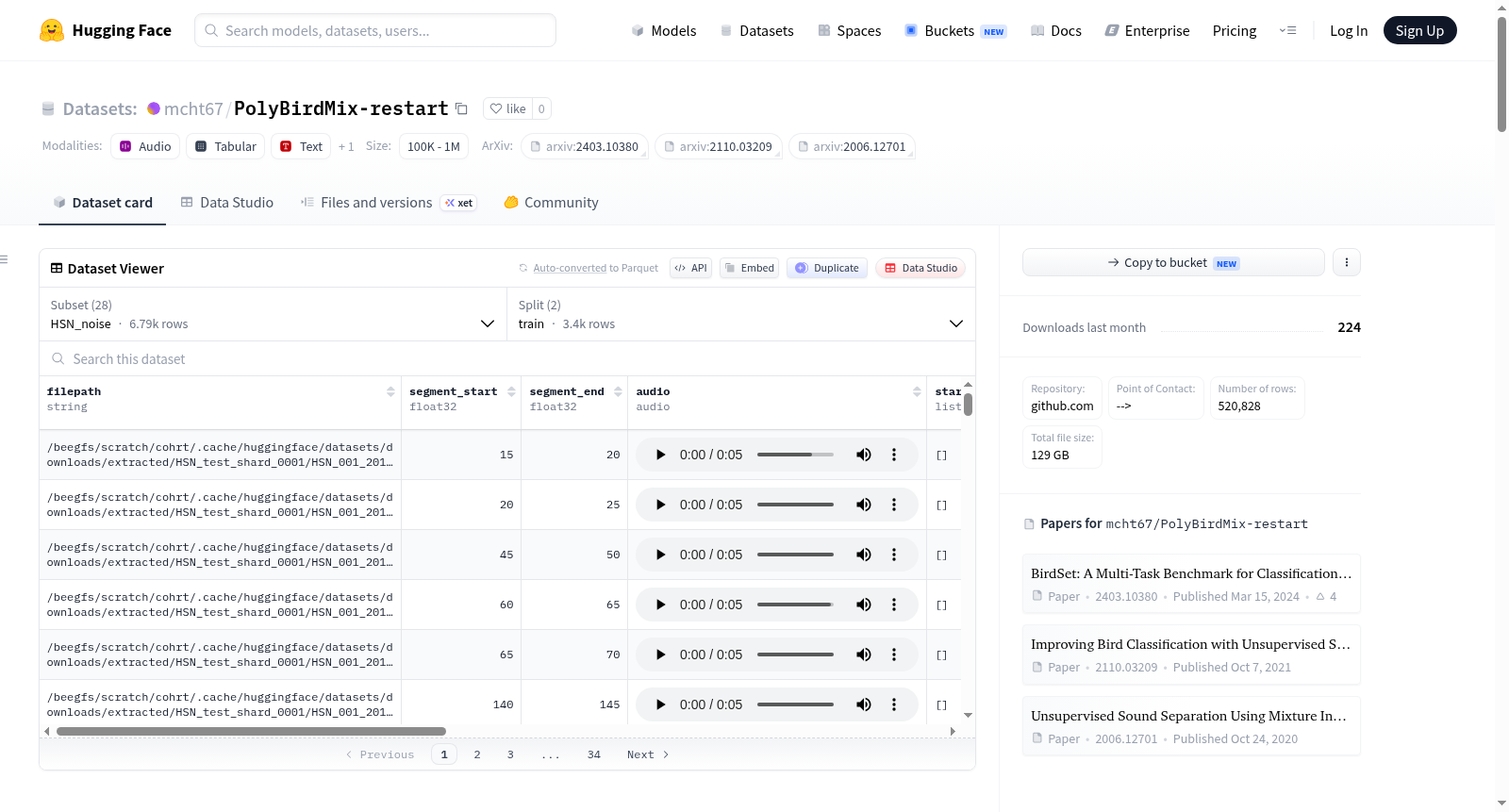
Task: Open the arxiv:2403.10380 tag
Action: (x=585, y=146)
